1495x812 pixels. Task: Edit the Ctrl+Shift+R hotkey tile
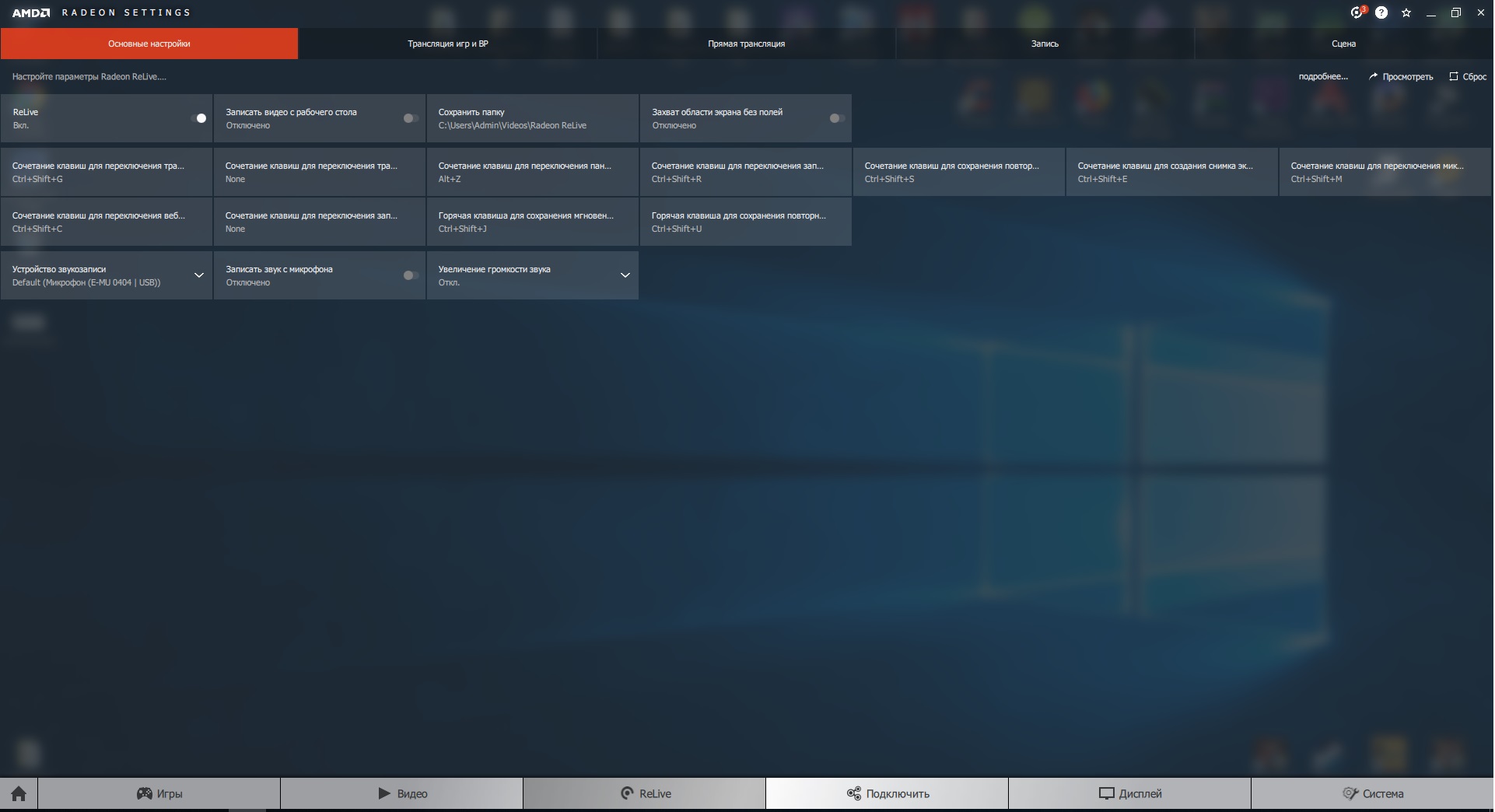pos(746,172)
